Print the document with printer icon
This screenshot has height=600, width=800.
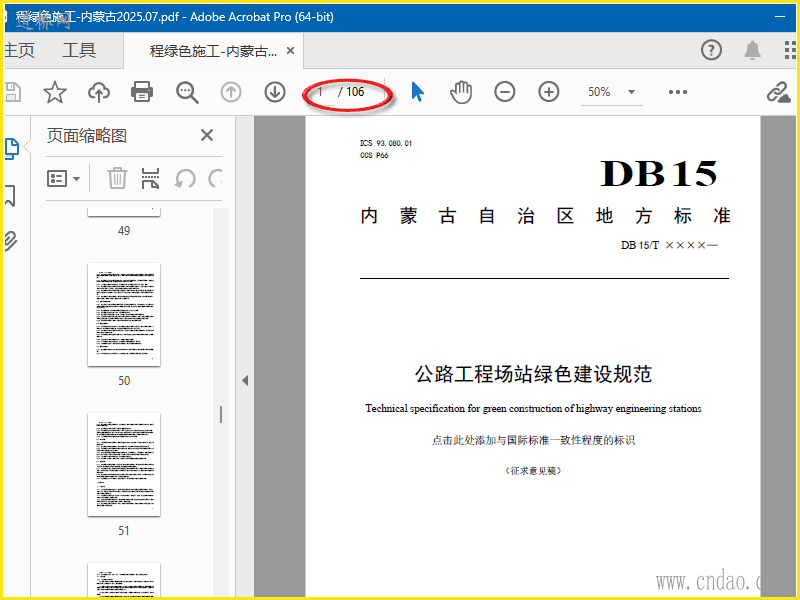(142, 92)
